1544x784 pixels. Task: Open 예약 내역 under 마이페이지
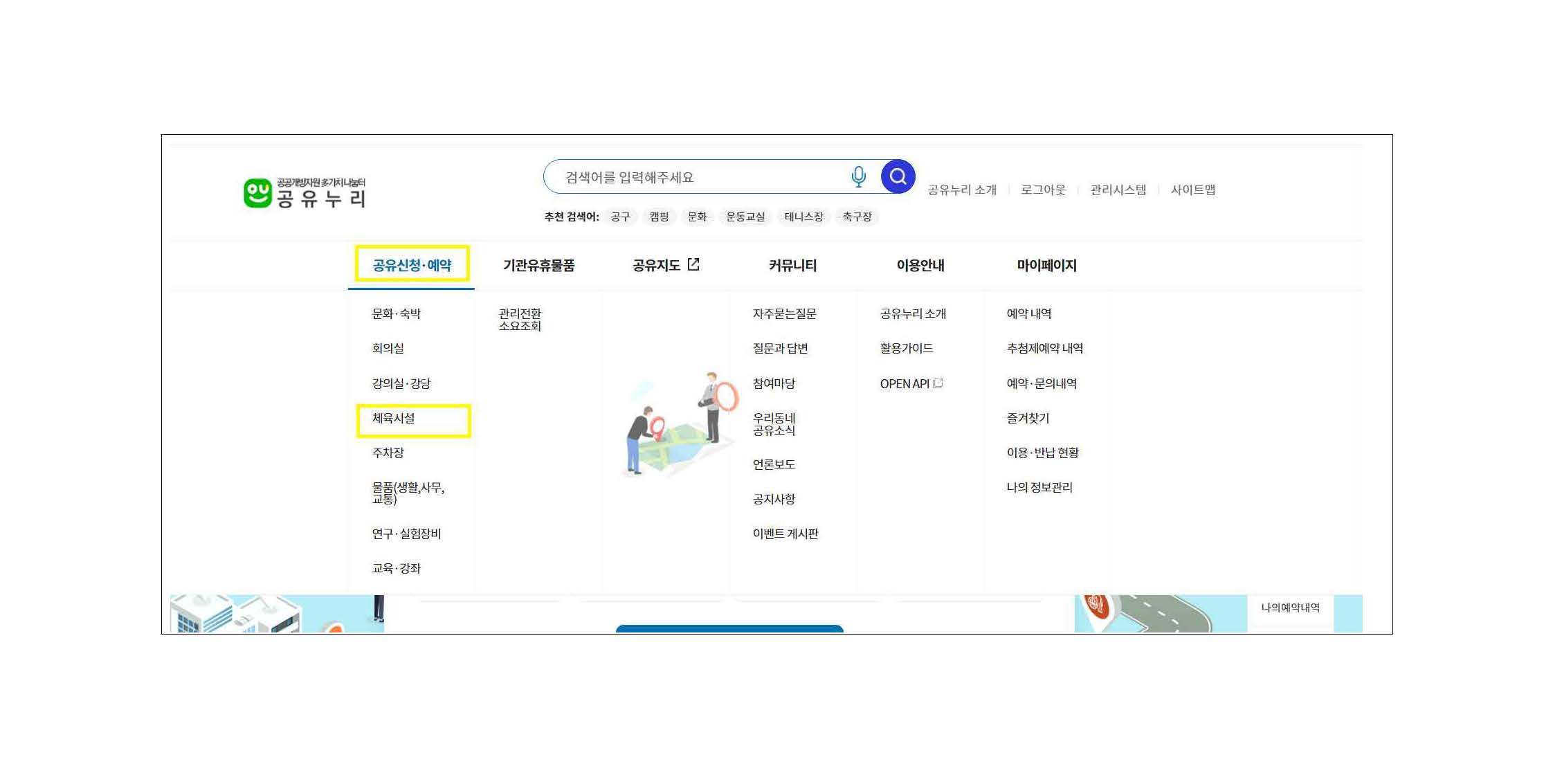tap(1028, 313)
